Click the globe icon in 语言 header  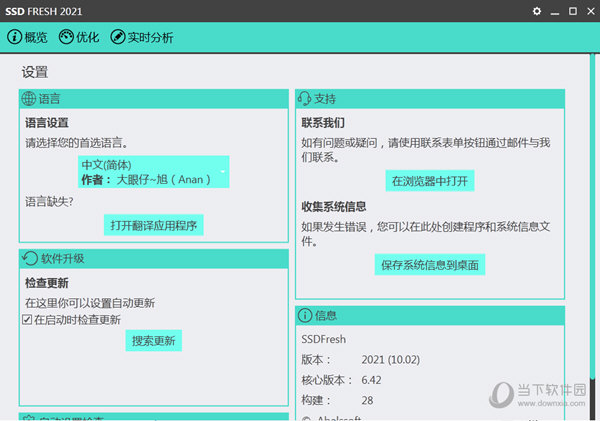tap(29, 98)
